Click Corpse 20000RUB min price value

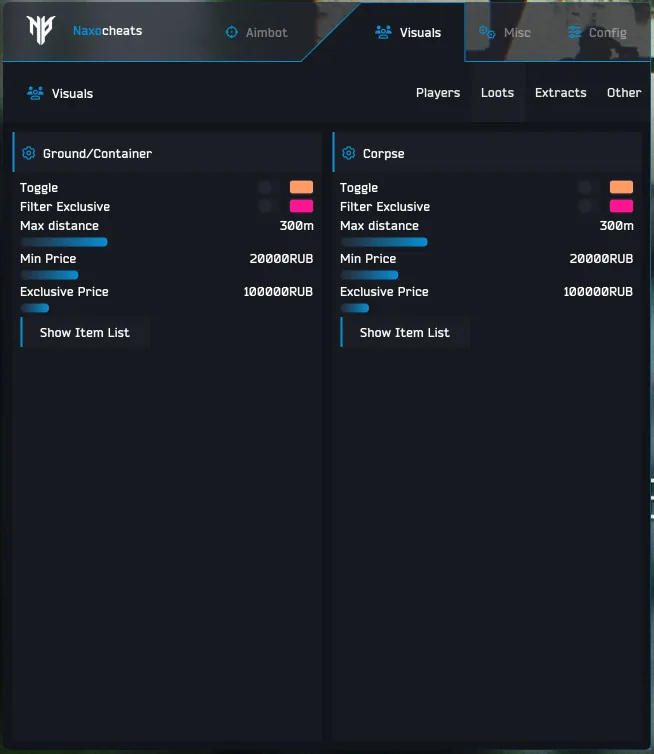point(601,259)
